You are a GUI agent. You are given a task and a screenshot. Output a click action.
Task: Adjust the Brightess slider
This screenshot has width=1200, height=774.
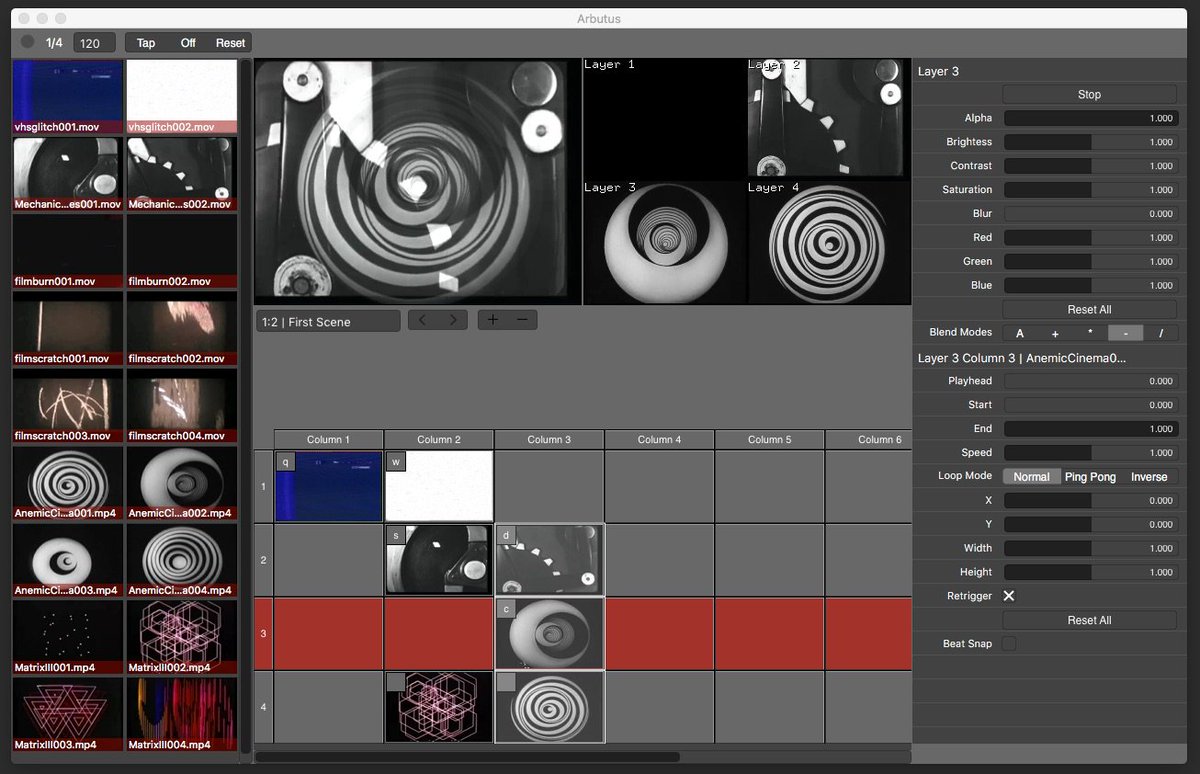pyautogui.click(x=1090, y=142)
